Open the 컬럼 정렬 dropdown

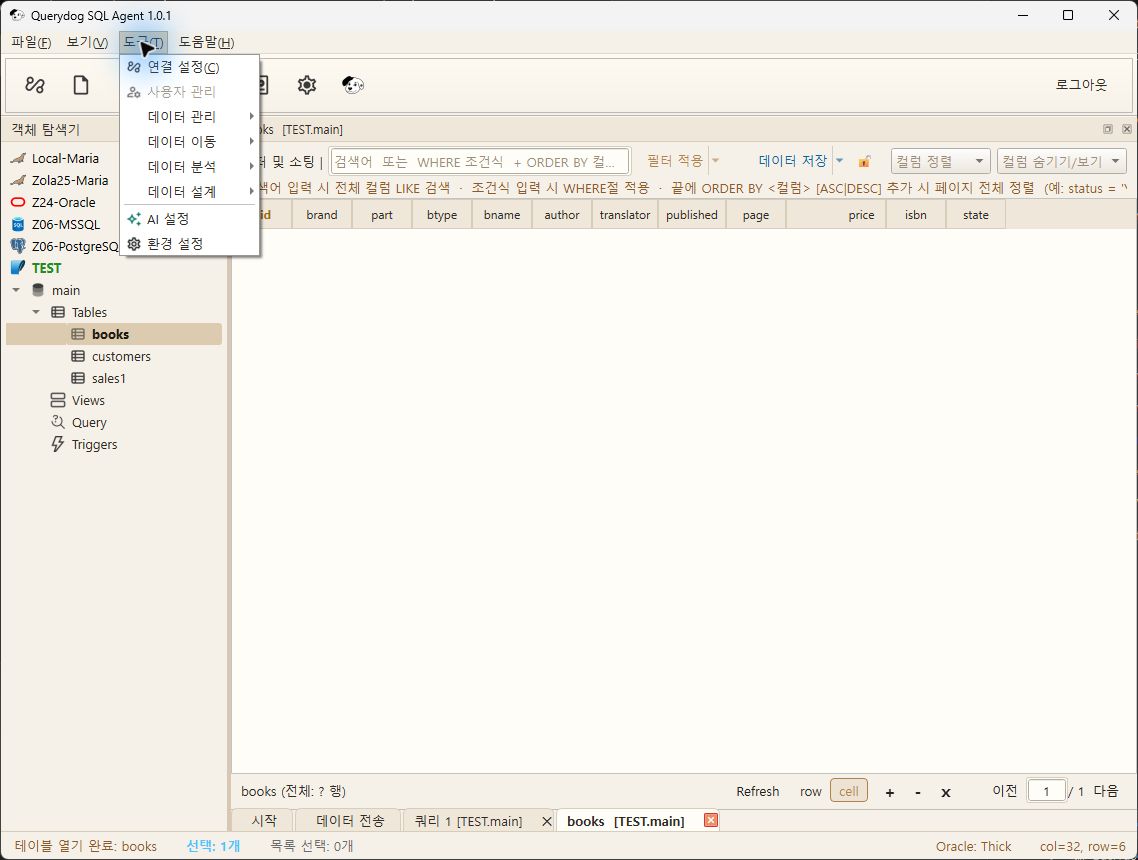(941, 161)
